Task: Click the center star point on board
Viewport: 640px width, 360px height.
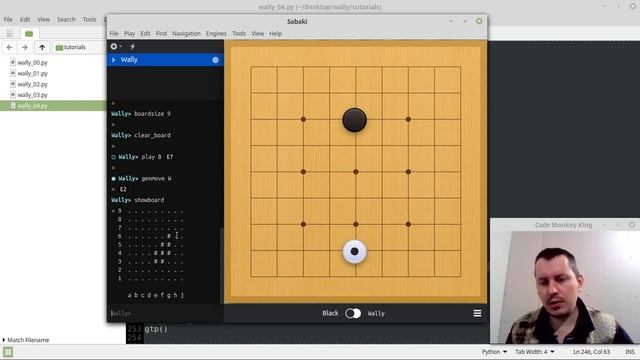Action: click(356, 172)
